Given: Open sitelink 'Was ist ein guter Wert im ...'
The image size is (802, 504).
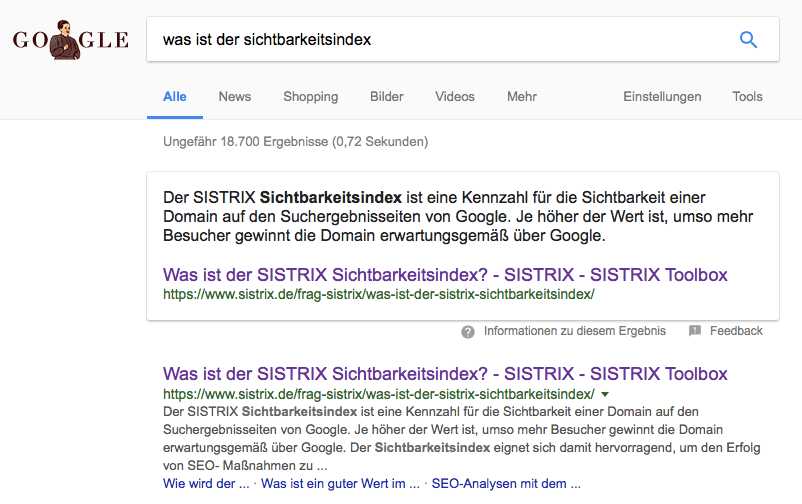Looking at the screenshot, I should point(340,484).
